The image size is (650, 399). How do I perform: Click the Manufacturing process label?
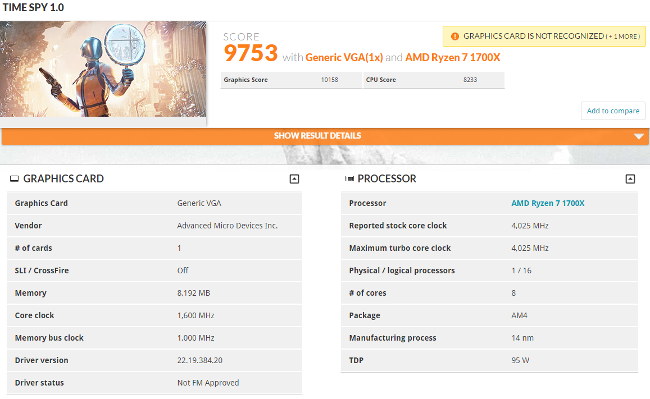393,338
